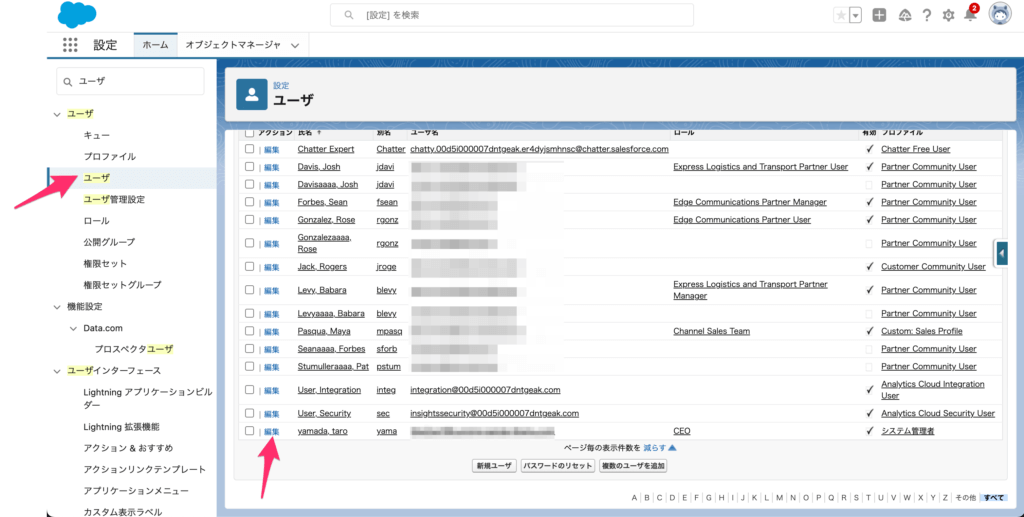Open the notifications bell icon
Image resolution: width=1024 pixels, height=517 pixels.
coord(969,15)
